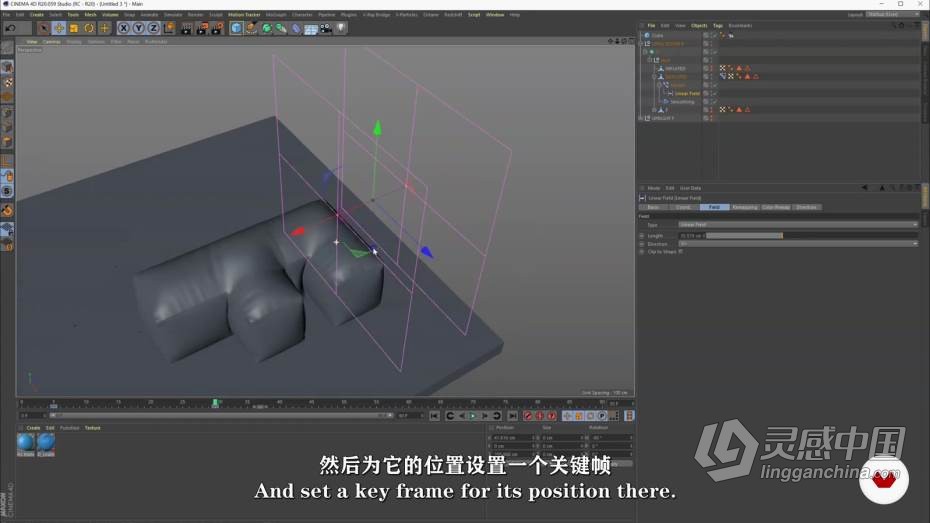Toggle Autokeying button

point(540,416)
